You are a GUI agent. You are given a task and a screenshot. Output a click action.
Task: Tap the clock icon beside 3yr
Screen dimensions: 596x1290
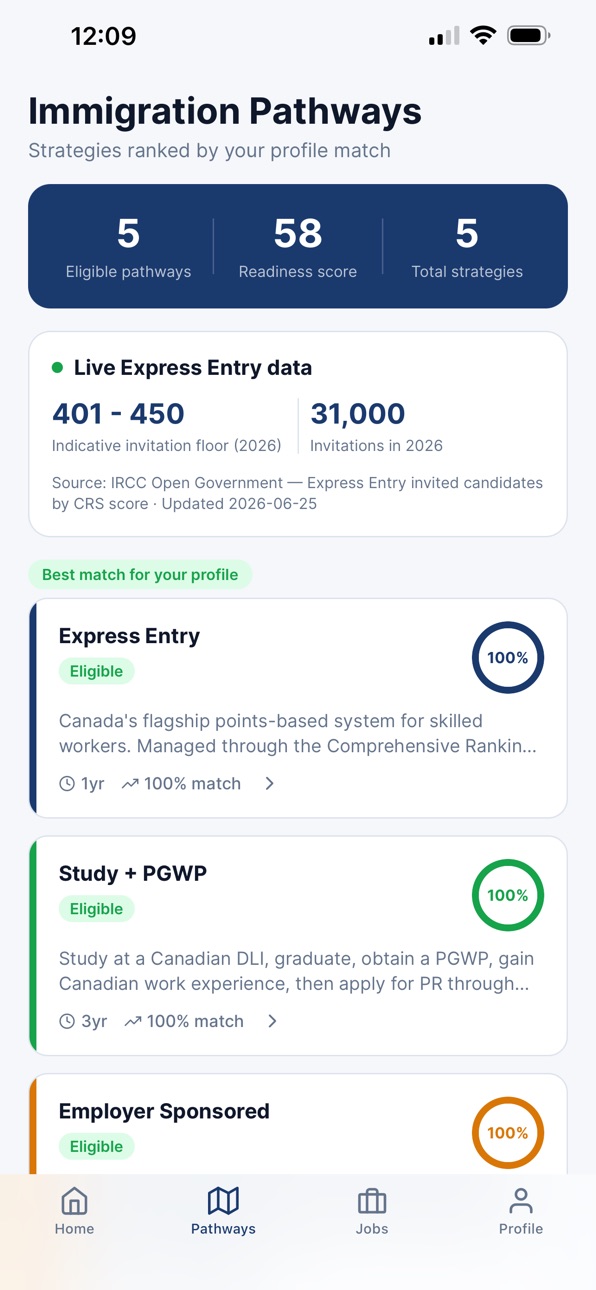click(67, 1021)
